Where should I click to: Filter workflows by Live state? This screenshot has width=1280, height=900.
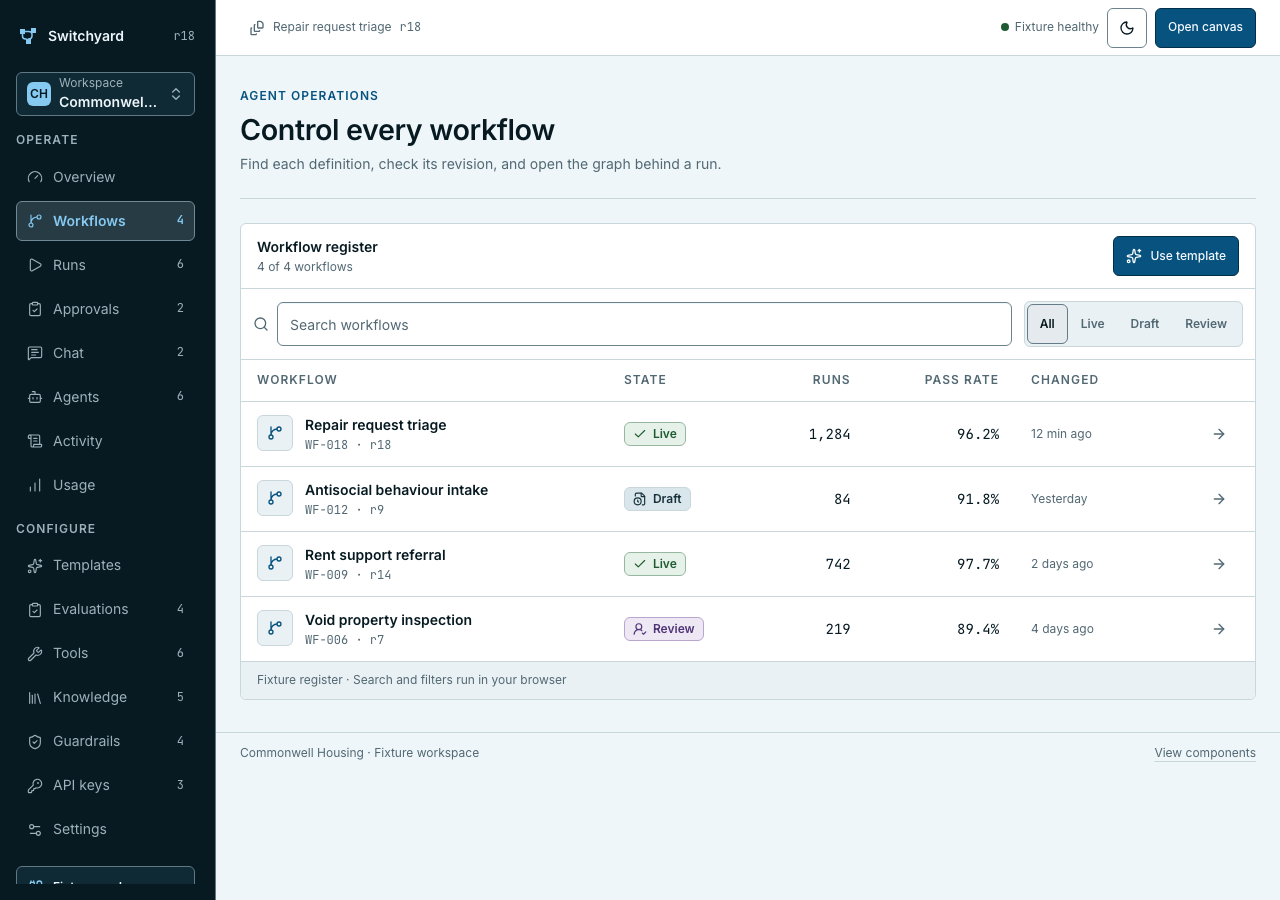[1092, 324]
